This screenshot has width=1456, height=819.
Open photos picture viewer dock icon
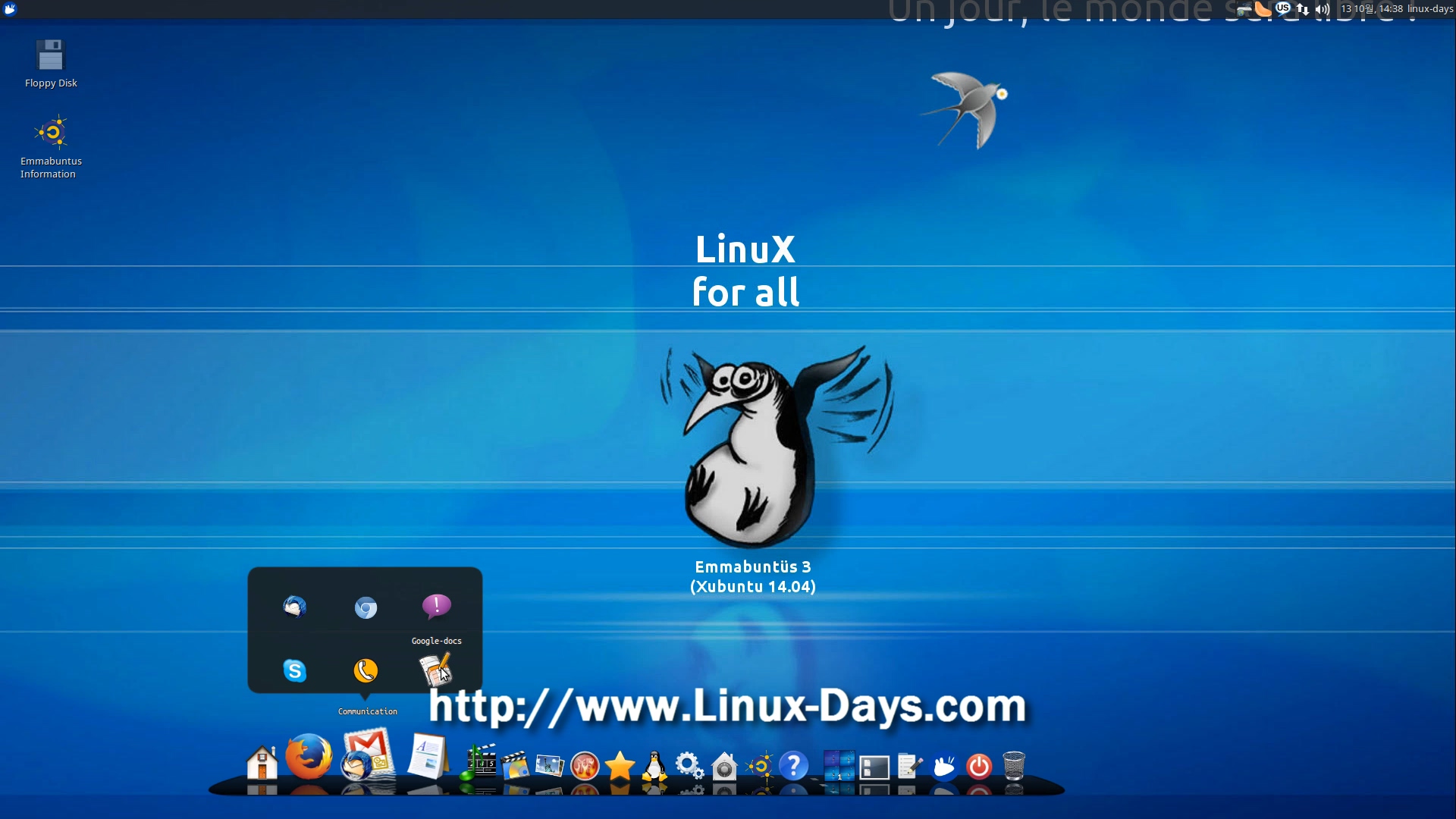click(x=550, y=766)
